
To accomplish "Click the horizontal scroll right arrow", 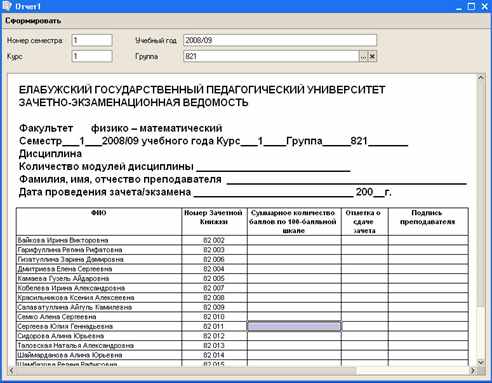I will coord(473,371).
